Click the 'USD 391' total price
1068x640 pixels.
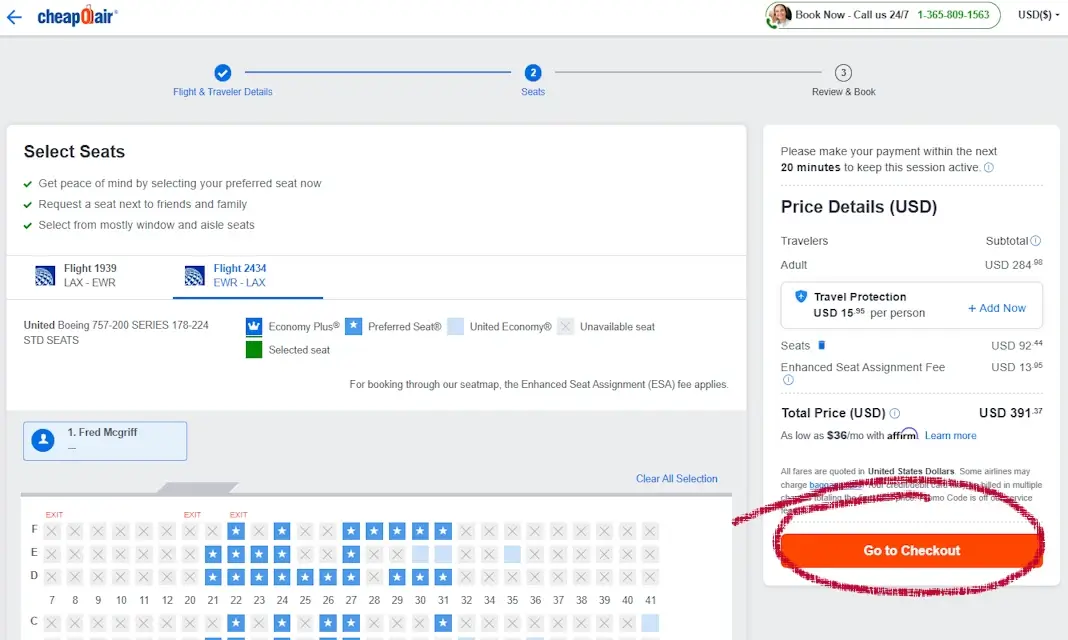pos(1010,413)
